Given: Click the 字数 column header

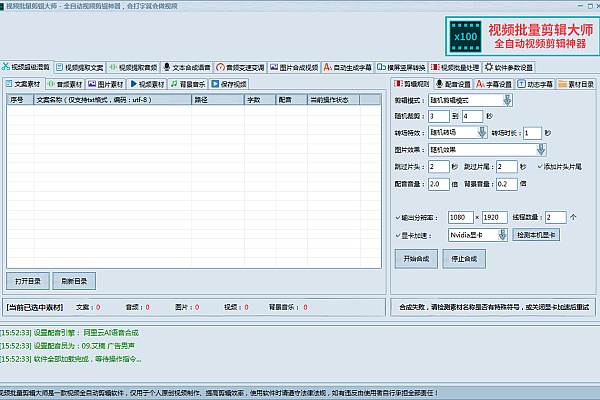Looking at the screenshot, I should pyautogui.click(x=260, y=100).
